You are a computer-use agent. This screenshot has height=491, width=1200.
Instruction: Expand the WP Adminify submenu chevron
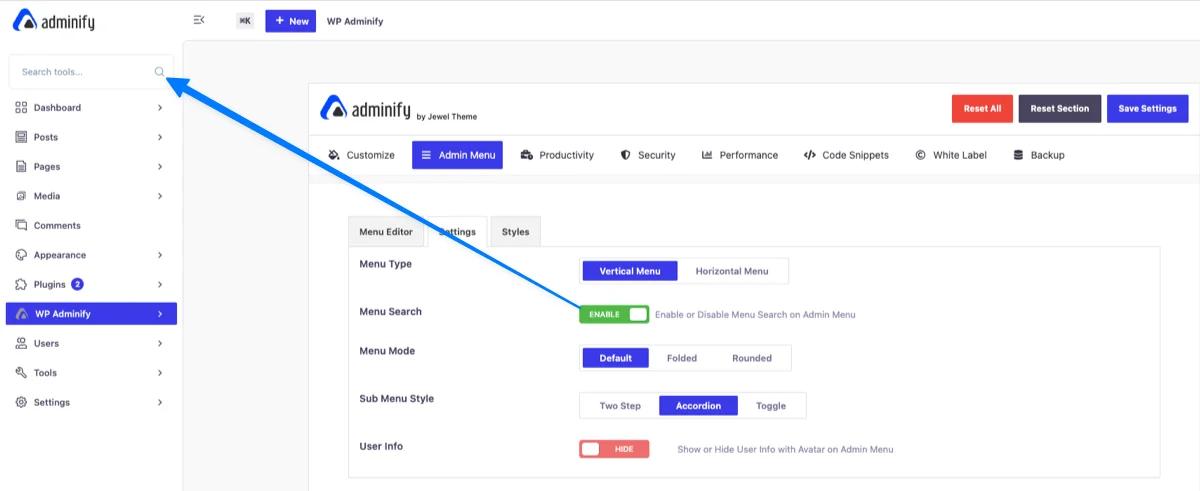click(160, 314)
